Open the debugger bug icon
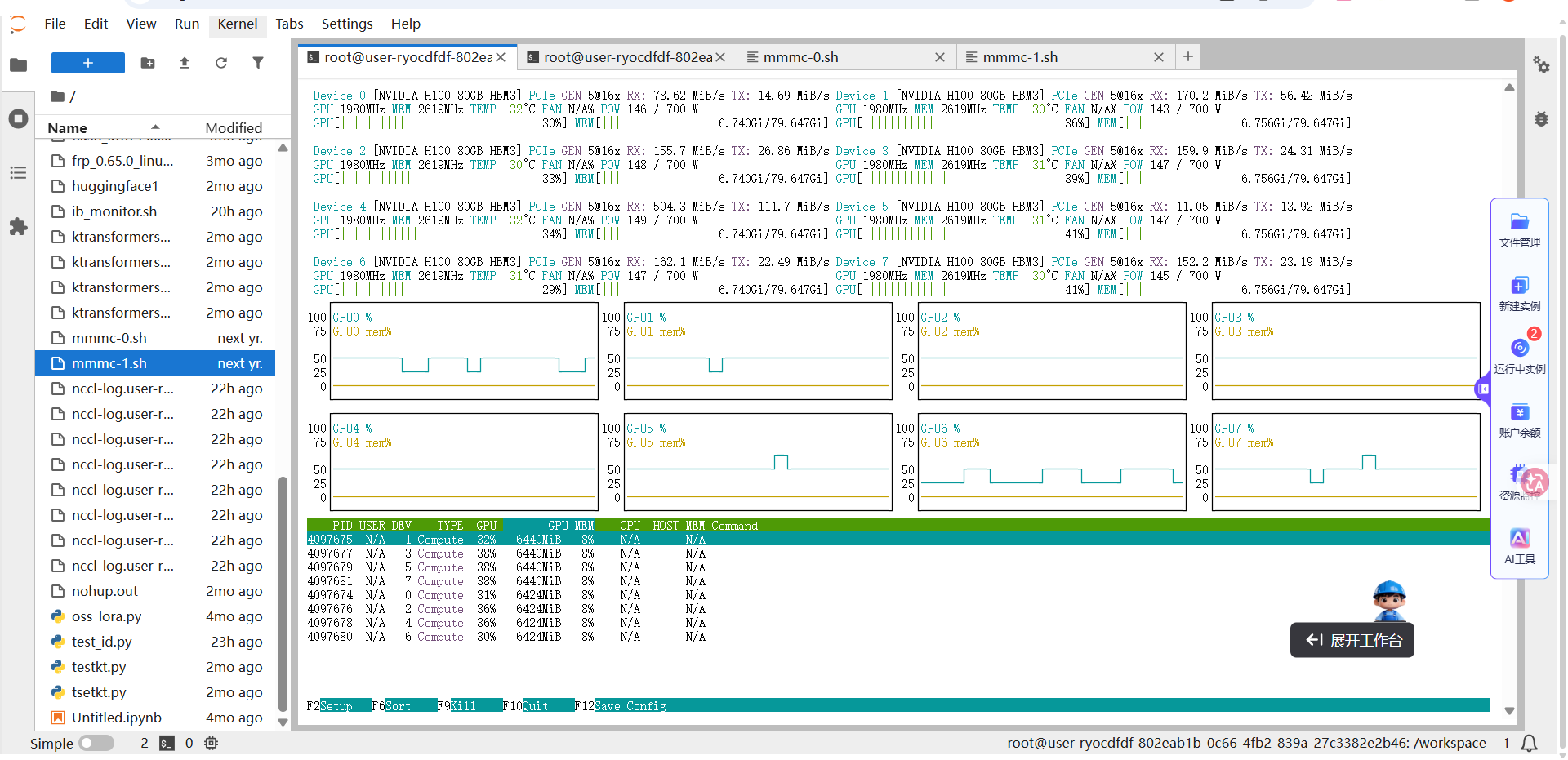The image size is (1568, 760). pos(1541,119)
